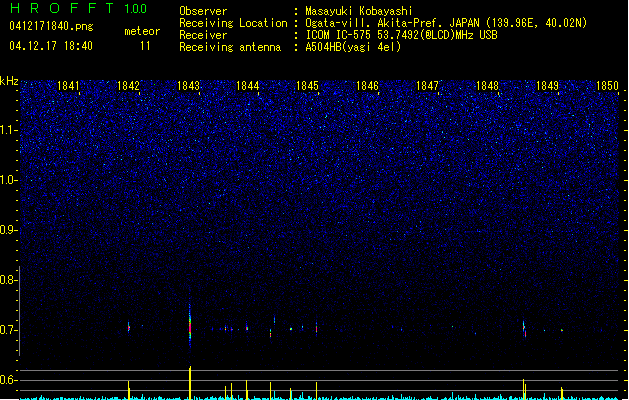This screenshot has height=400, width=629.
Task: Click the meteor count 11
Action: tap(145, 46)
